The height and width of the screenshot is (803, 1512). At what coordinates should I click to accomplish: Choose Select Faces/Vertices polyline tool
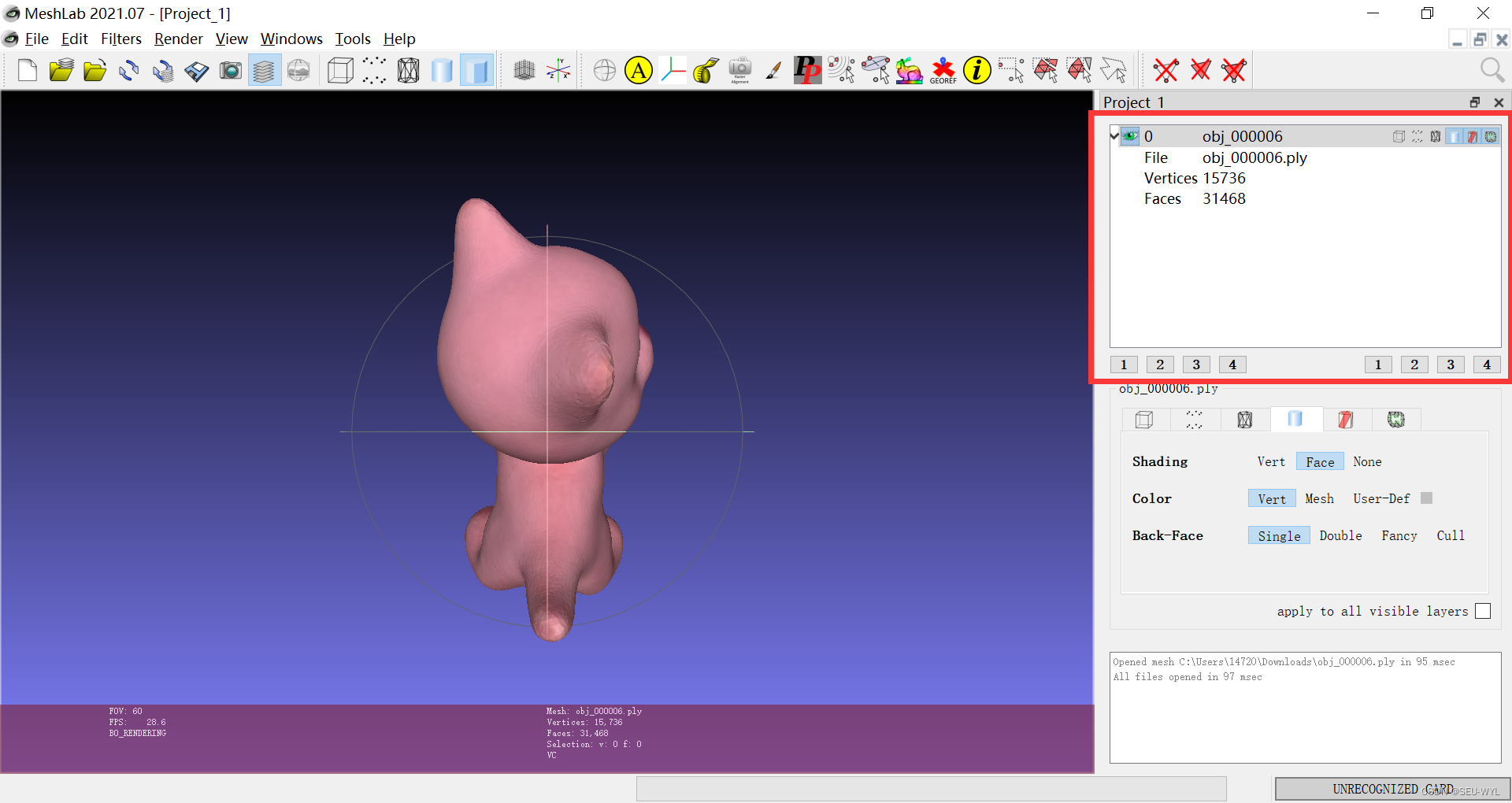click(x=1113, y=71)
